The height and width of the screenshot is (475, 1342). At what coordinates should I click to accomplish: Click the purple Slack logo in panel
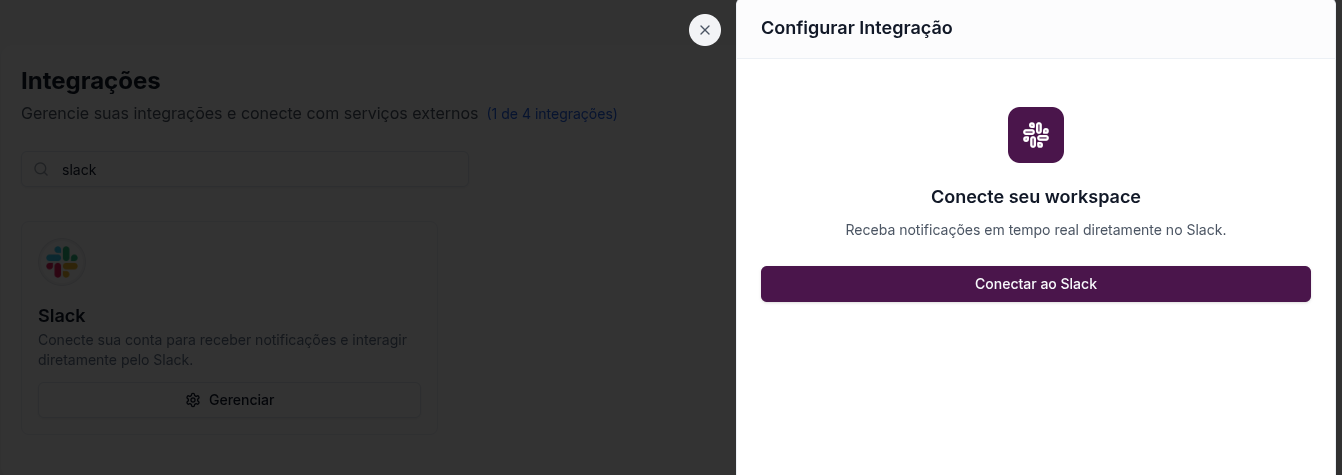click(1035, 135)
